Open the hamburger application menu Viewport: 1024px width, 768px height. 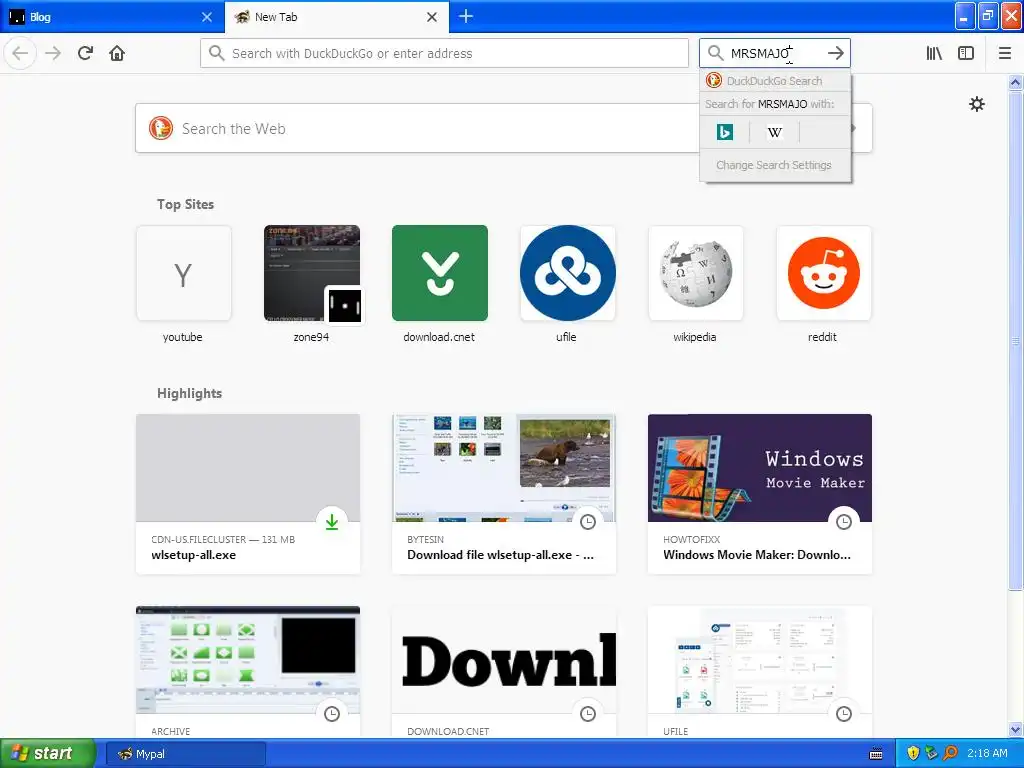click(1004, 53)
